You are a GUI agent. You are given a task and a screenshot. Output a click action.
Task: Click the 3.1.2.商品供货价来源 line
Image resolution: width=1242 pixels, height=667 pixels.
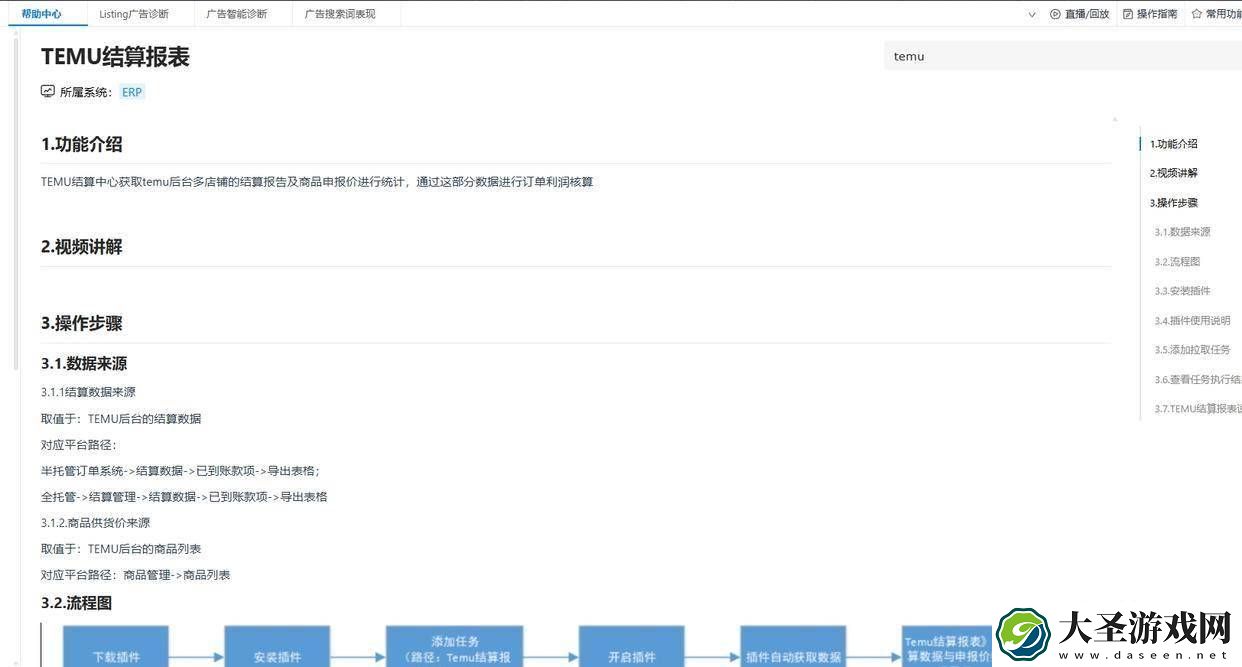[96, 523]
